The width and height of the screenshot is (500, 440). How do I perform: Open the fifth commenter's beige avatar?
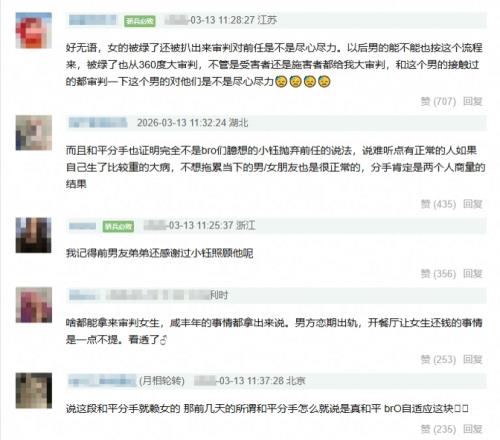click(x=34, y=390)
